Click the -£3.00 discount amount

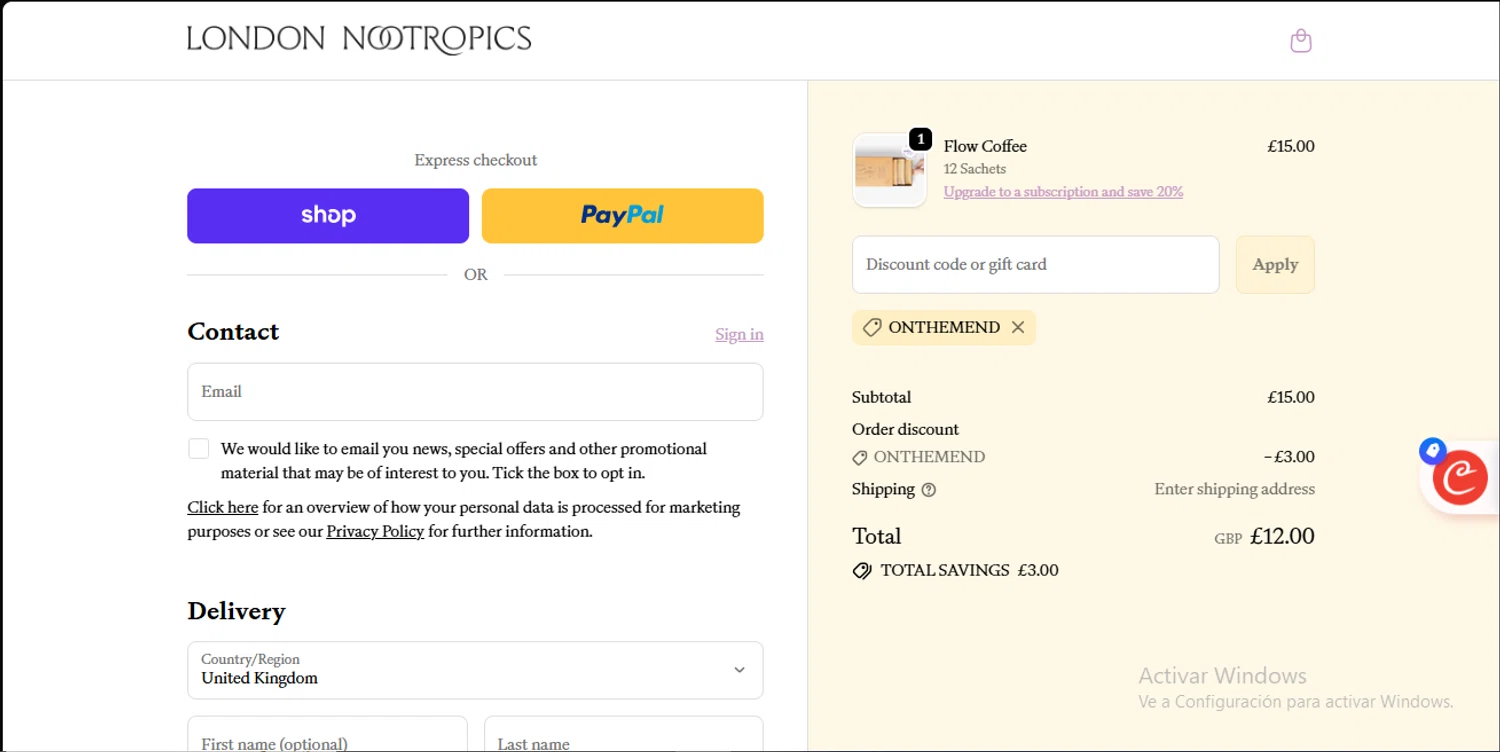(x=1289, y=457)
